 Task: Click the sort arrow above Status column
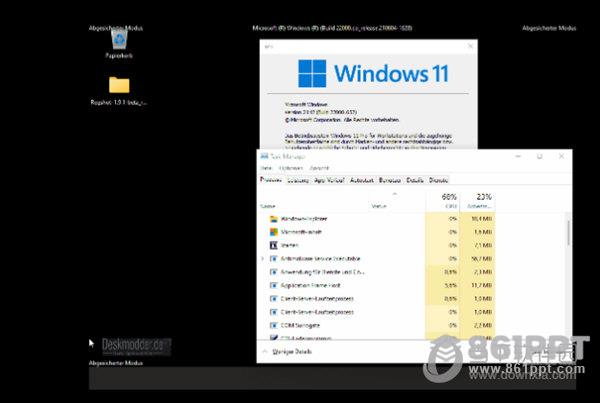pos(395,194)
